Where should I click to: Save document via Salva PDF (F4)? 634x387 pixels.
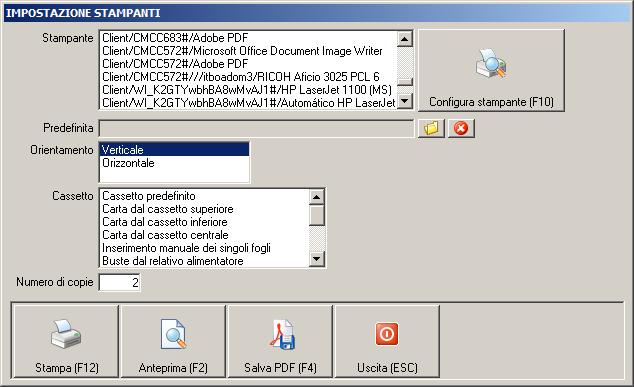coord(280,341)
